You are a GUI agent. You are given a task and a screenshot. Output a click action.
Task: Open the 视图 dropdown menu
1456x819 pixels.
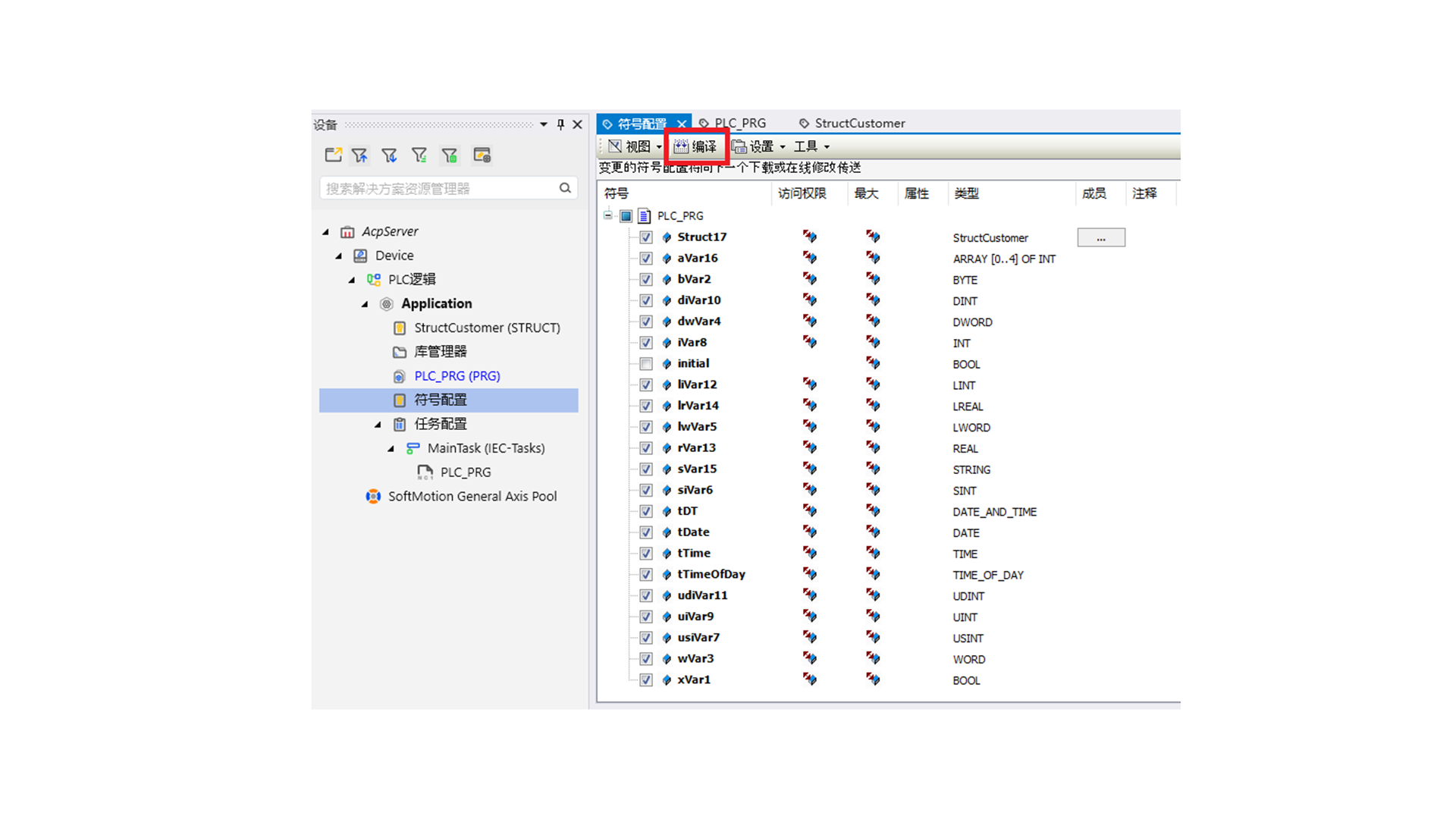pos(635,146)
